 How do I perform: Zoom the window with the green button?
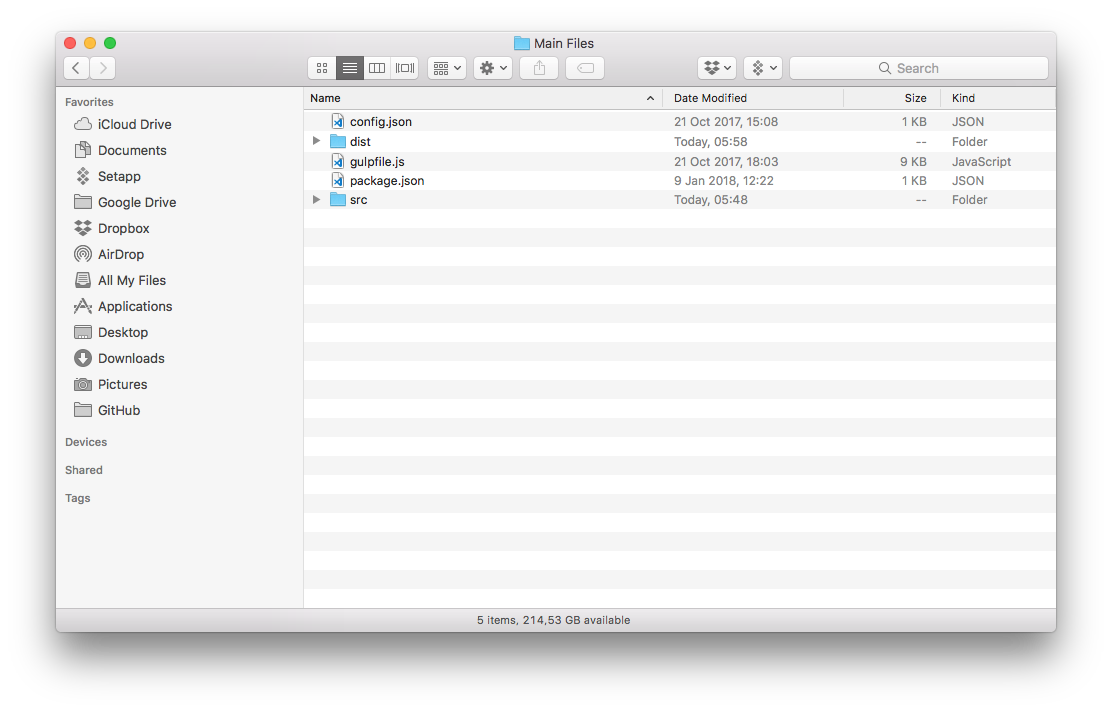(x=110, y=43)
